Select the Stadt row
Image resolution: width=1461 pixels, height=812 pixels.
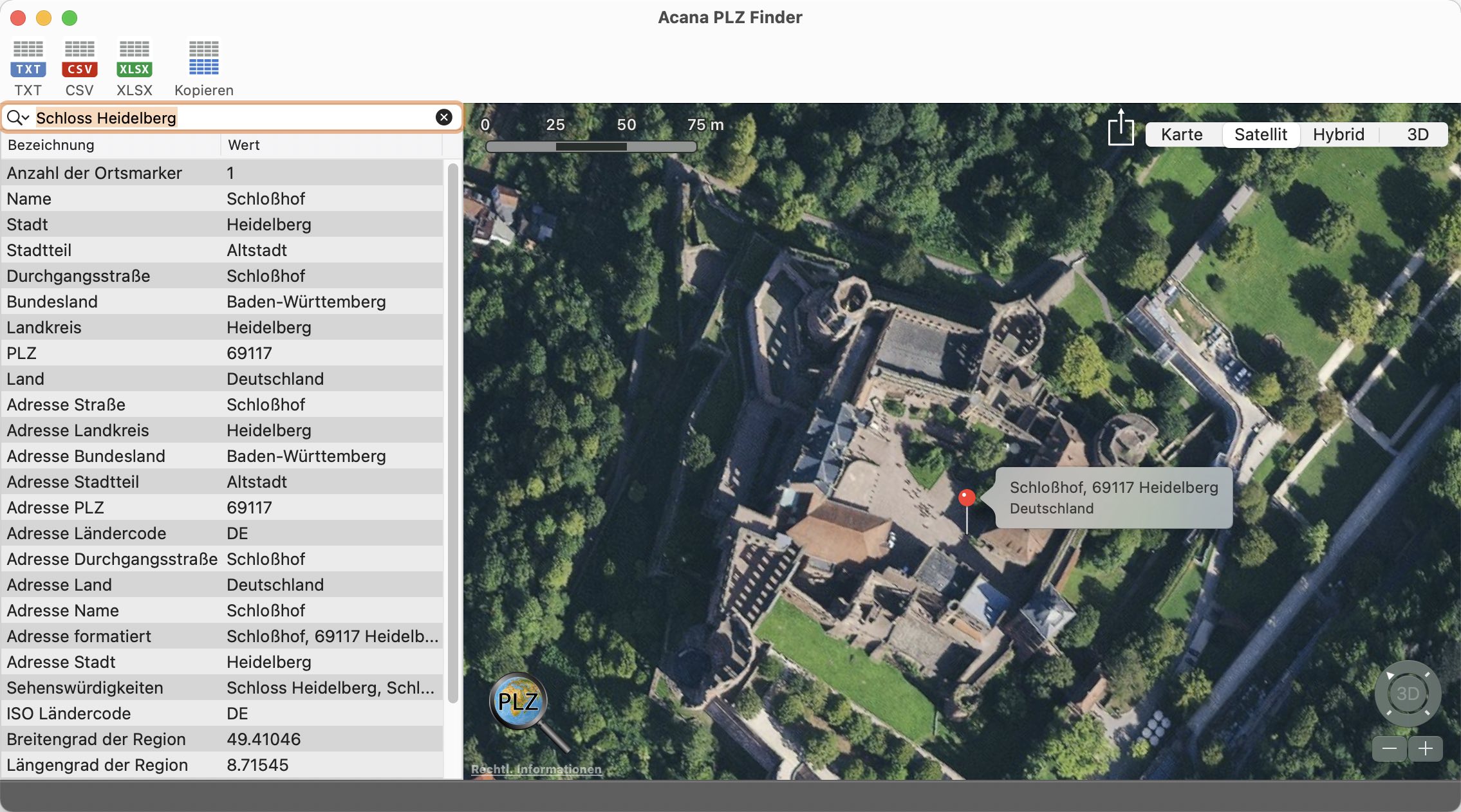[222, 224]
